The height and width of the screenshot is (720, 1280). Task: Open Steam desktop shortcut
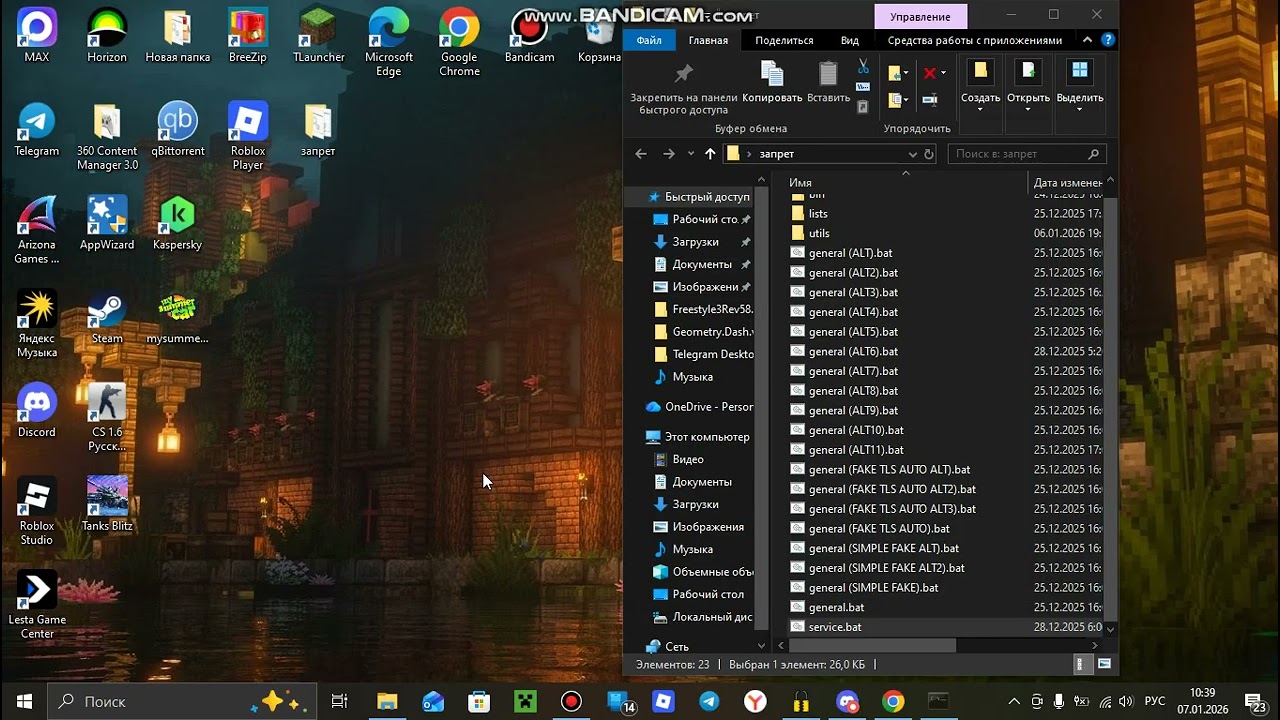pos(107,318)
